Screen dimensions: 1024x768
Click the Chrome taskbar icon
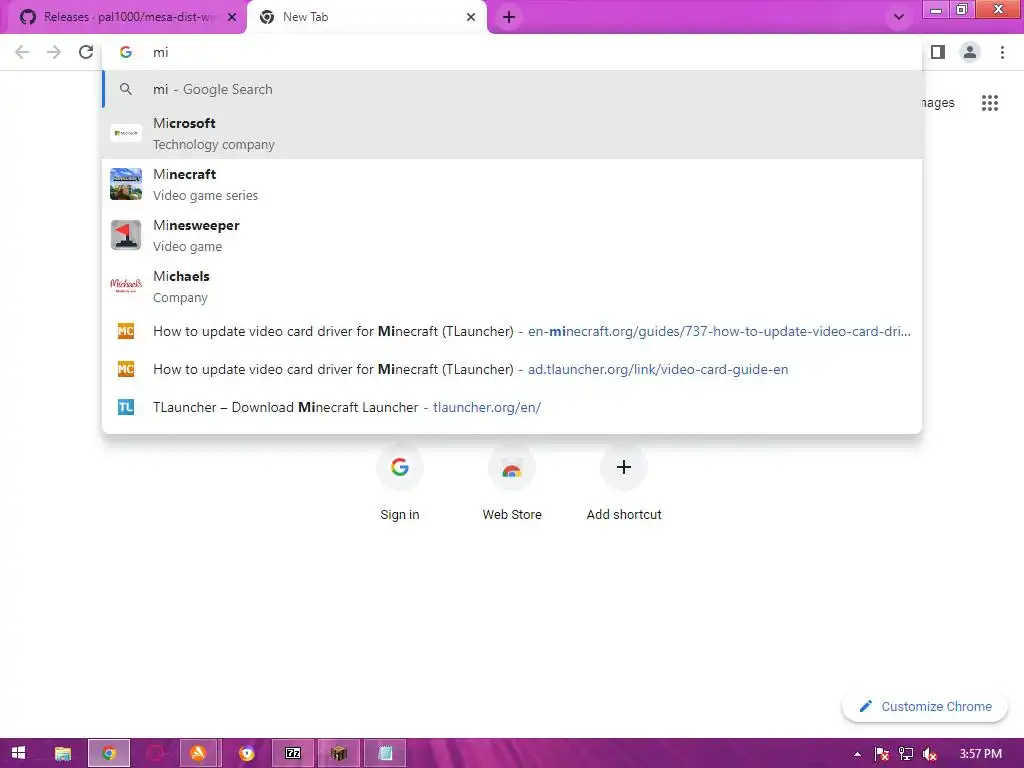click(109, 753)
